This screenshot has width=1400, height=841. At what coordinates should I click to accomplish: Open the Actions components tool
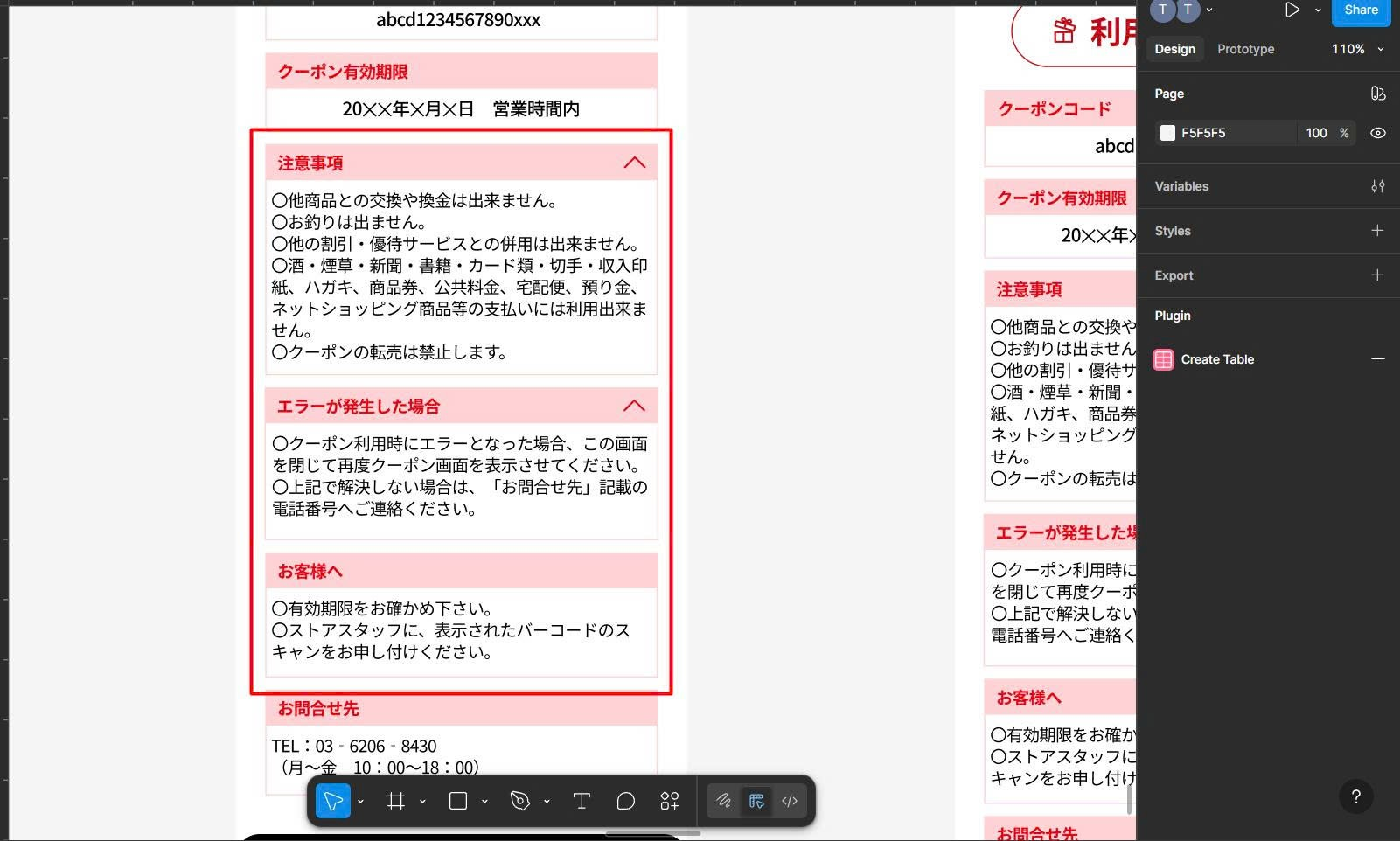click(x=670, y=801)
